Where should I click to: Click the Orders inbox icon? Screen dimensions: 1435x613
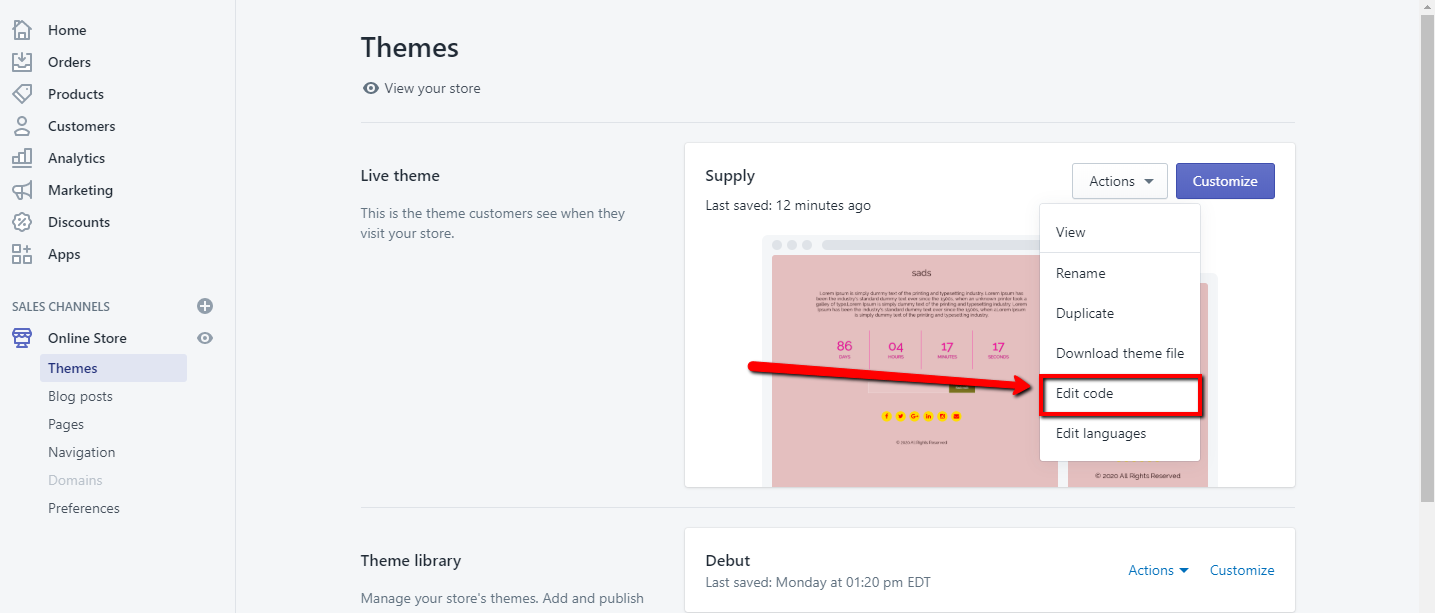[x=22, y=62]
